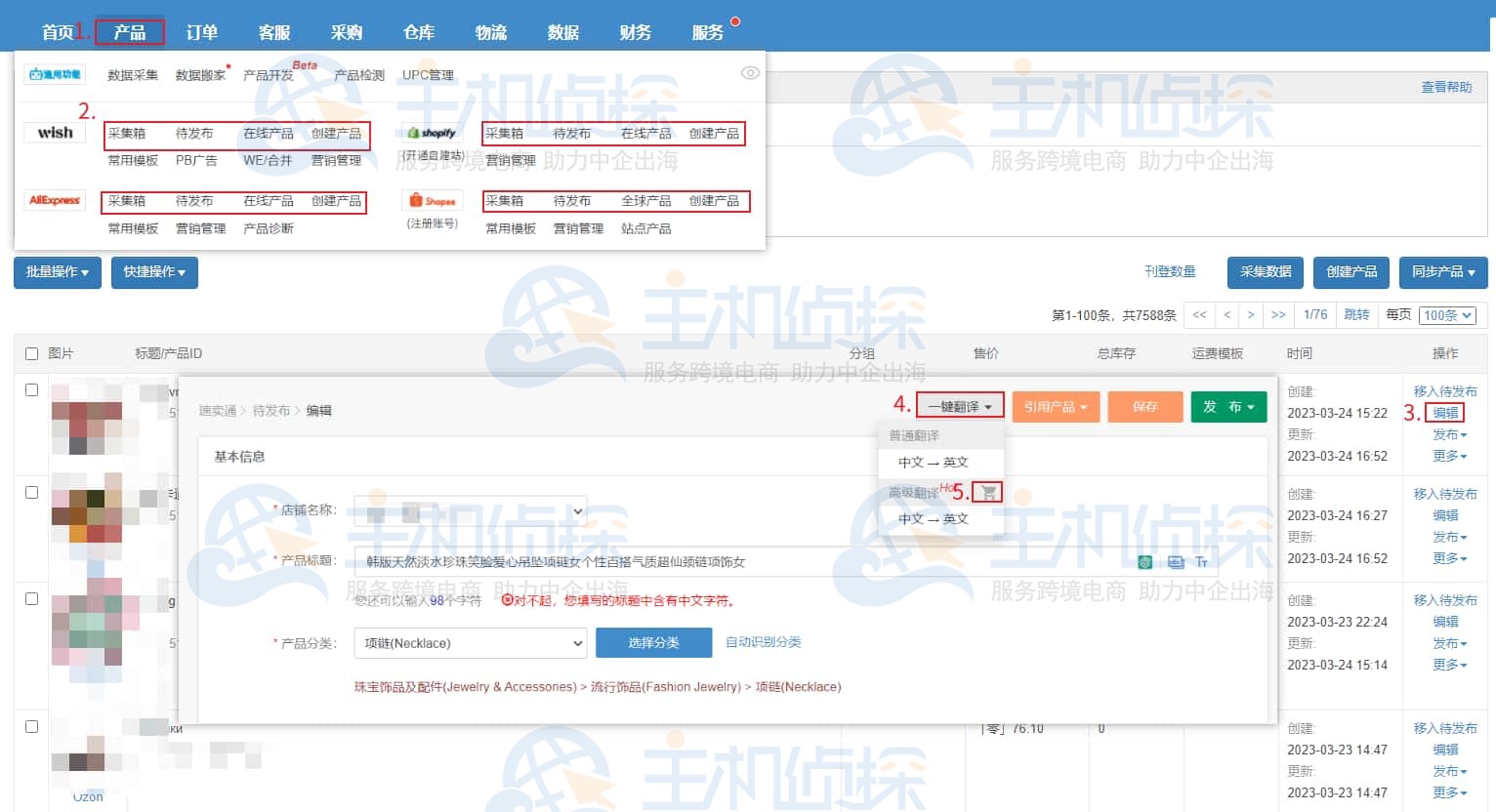Screen dimensions: 1496x812
Task: Toggle the select-all checkbox in the list header
Action: point(31,352)
